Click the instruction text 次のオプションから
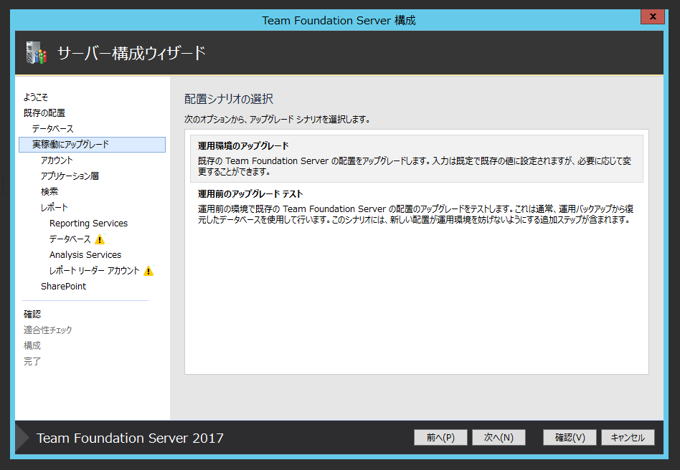 pos(277,119)
